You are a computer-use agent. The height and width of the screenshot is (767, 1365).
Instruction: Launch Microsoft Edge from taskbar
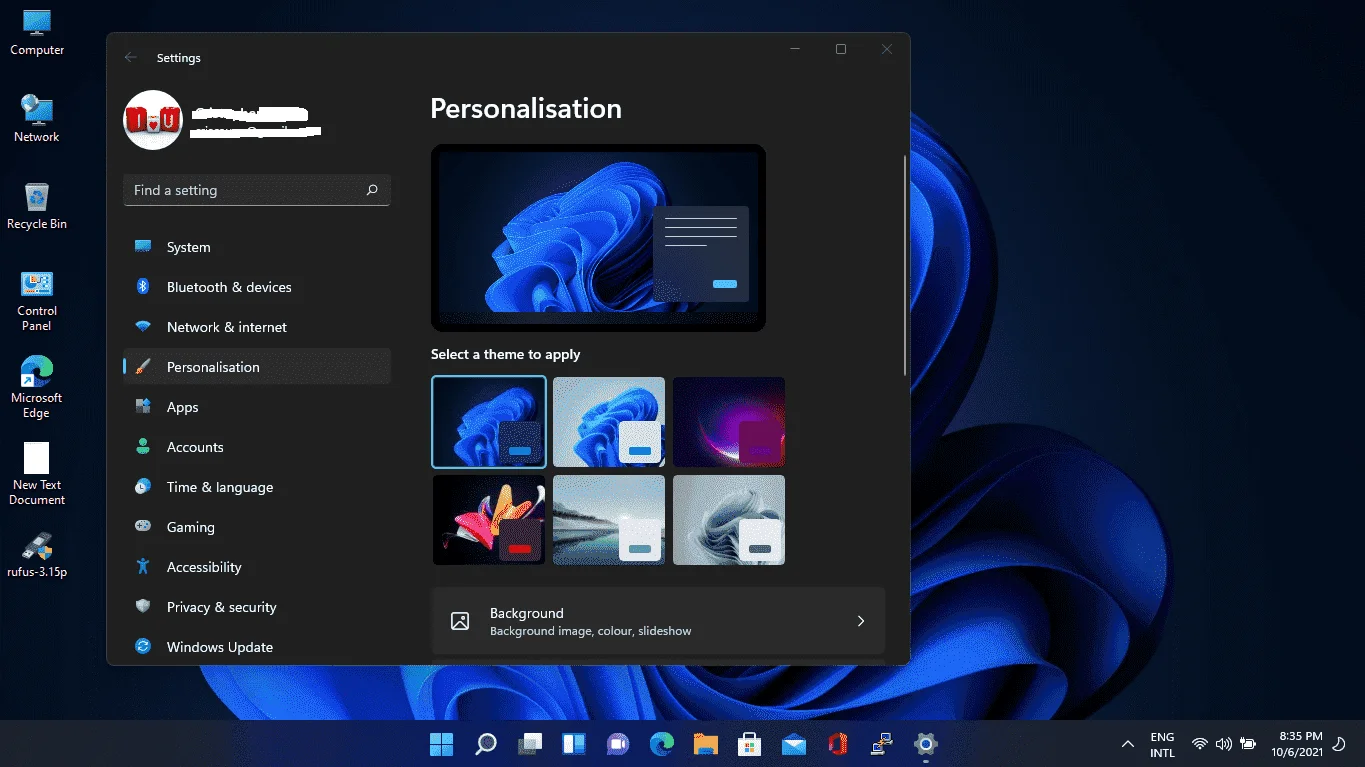(662, 744)
